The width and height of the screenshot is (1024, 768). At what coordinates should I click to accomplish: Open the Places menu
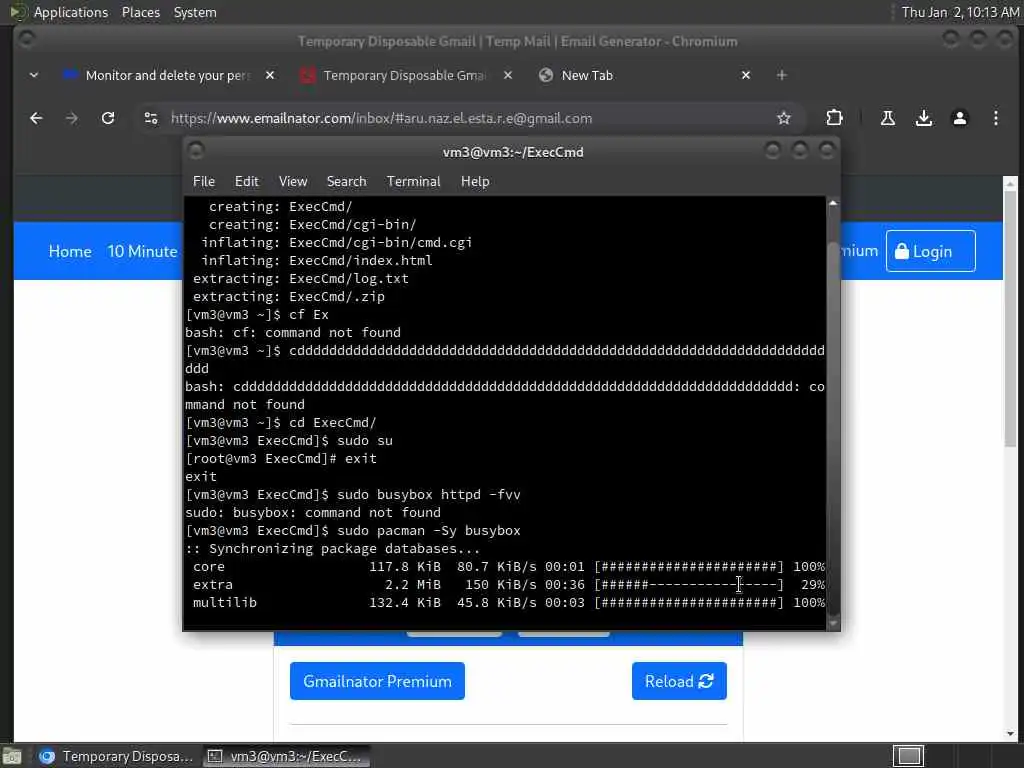[140, 12]
